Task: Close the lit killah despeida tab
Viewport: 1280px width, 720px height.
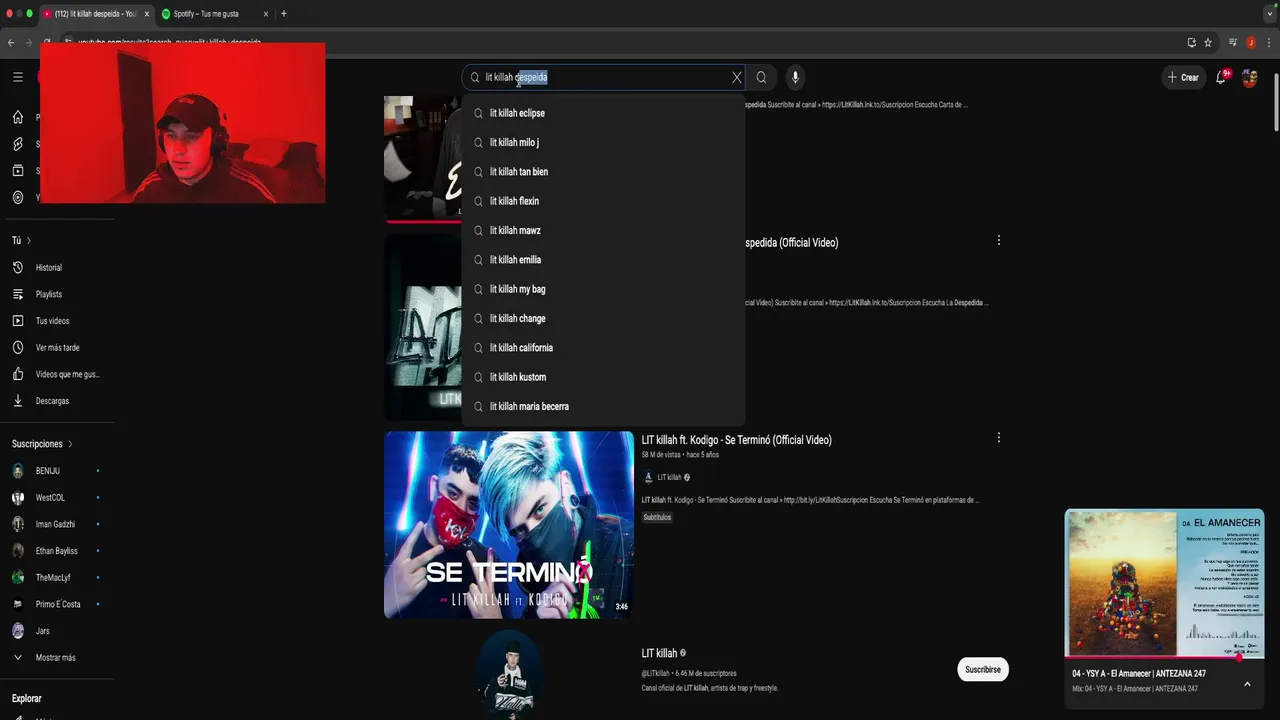Action: [x=146, y=14]
